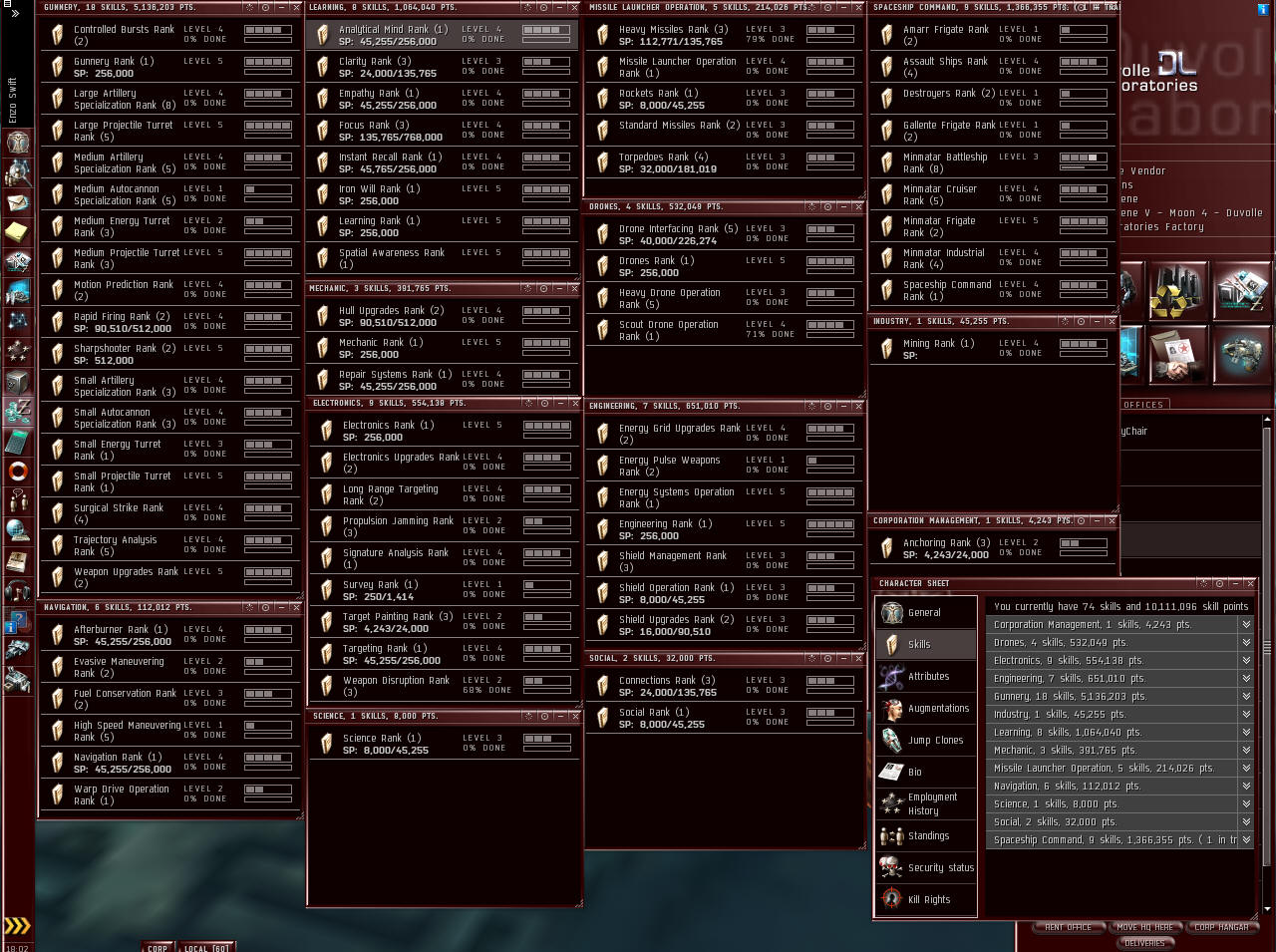
Task: Show the Jump Clones tab
Action: pos(926,740)
